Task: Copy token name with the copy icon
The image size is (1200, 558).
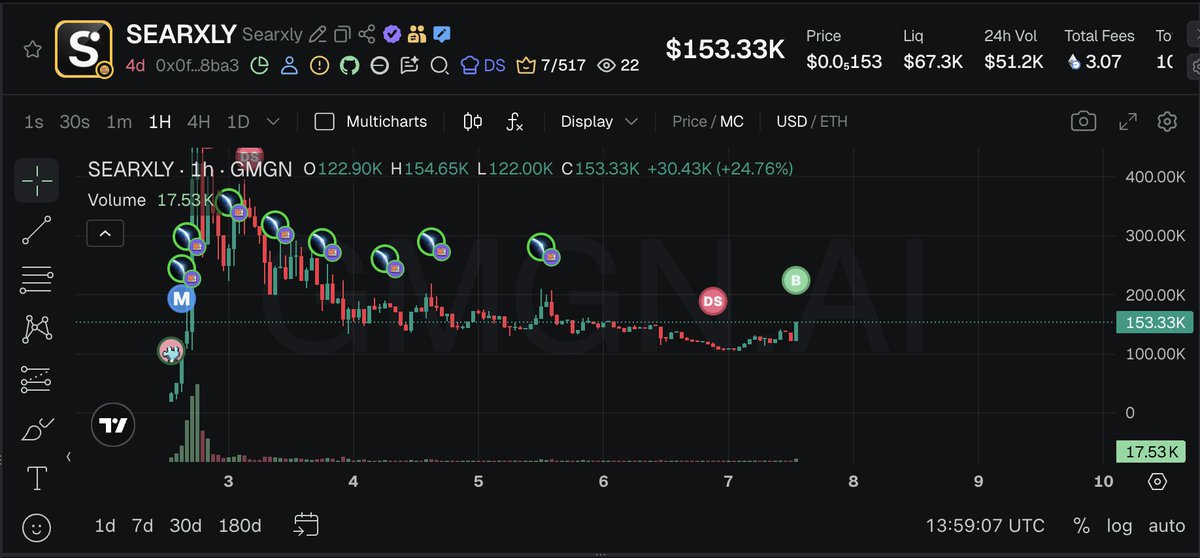Action: 342,34
